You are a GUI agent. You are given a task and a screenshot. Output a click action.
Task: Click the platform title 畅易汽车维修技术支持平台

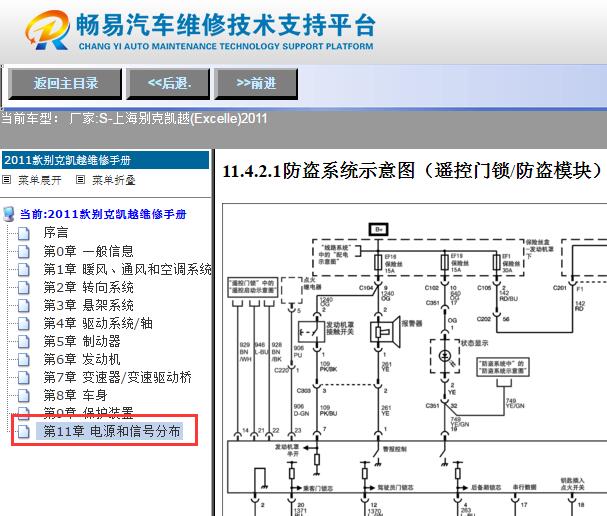(226, 25)
